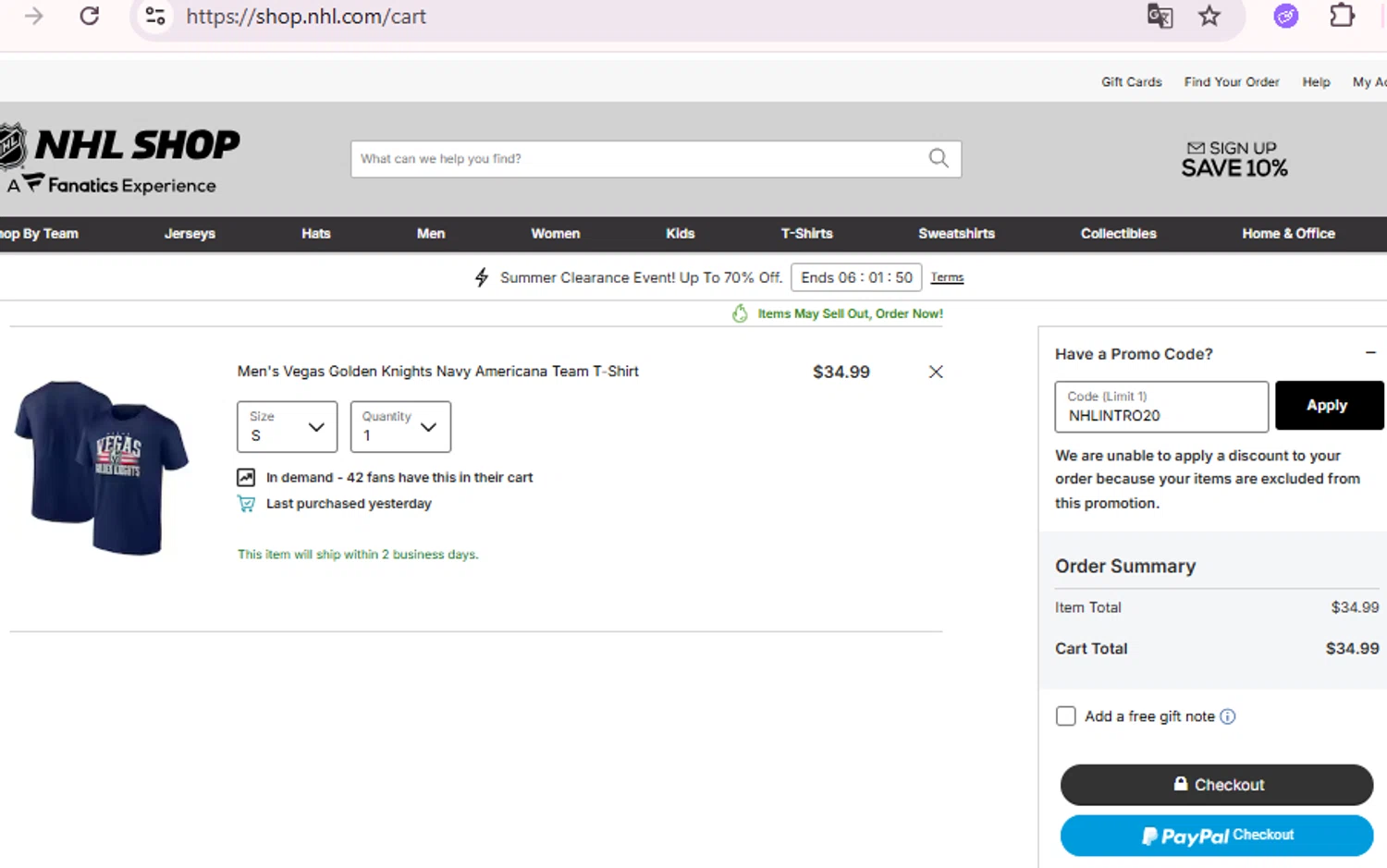Screen dimensions: 1387x868
Task: View clearance event Terms link
Action: 947,277
